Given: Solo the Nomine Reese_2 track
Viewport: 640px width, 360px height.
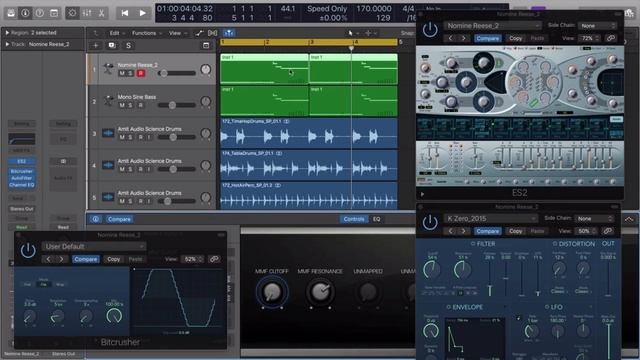Looking at the screenshot, I should pos(131,73).
